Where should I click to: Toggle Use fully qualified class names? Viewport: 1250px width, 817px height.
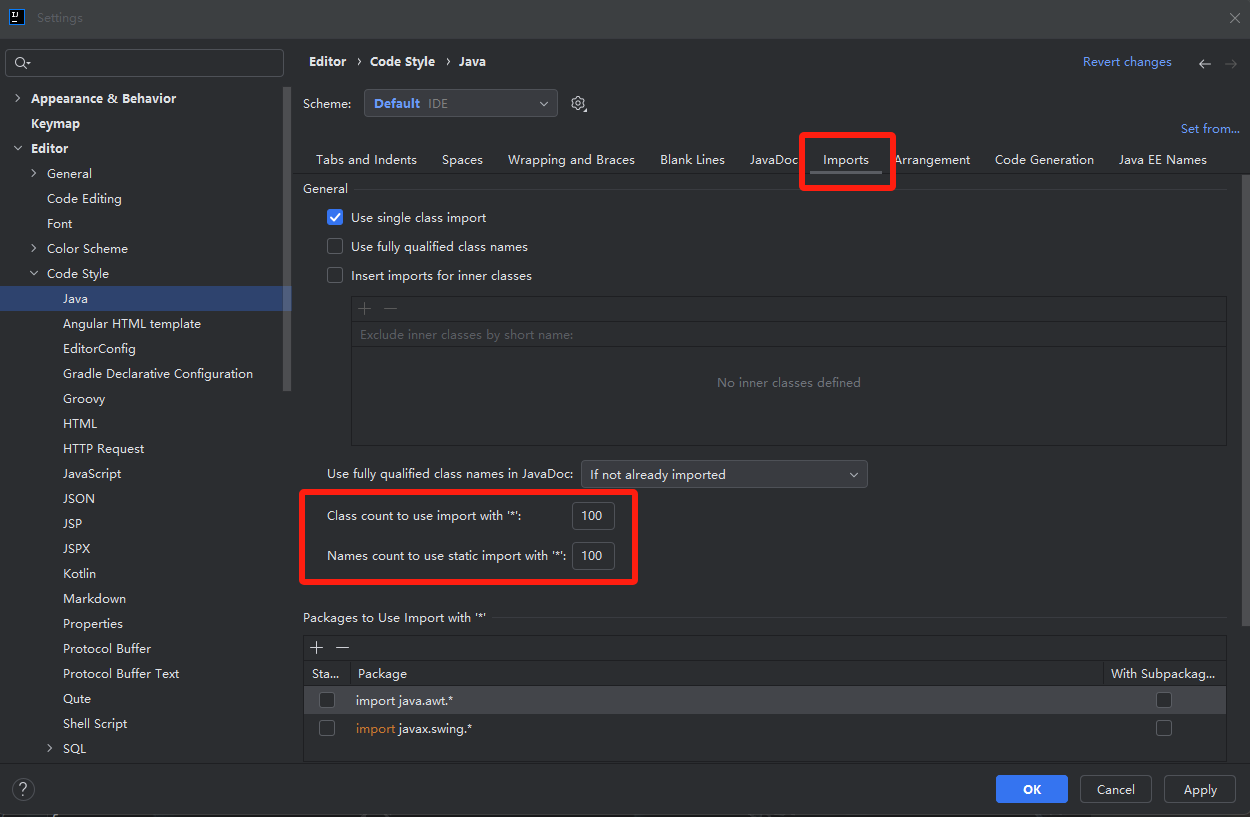click(335, 246)
